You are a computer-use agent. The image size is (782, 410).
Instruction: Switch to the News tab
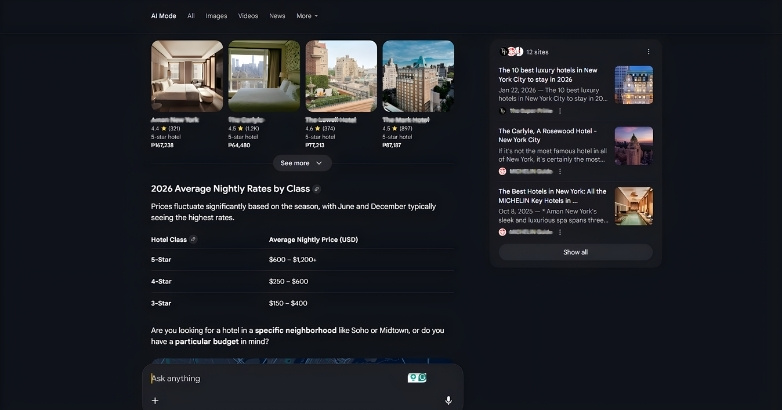click(x=277, y=16)
